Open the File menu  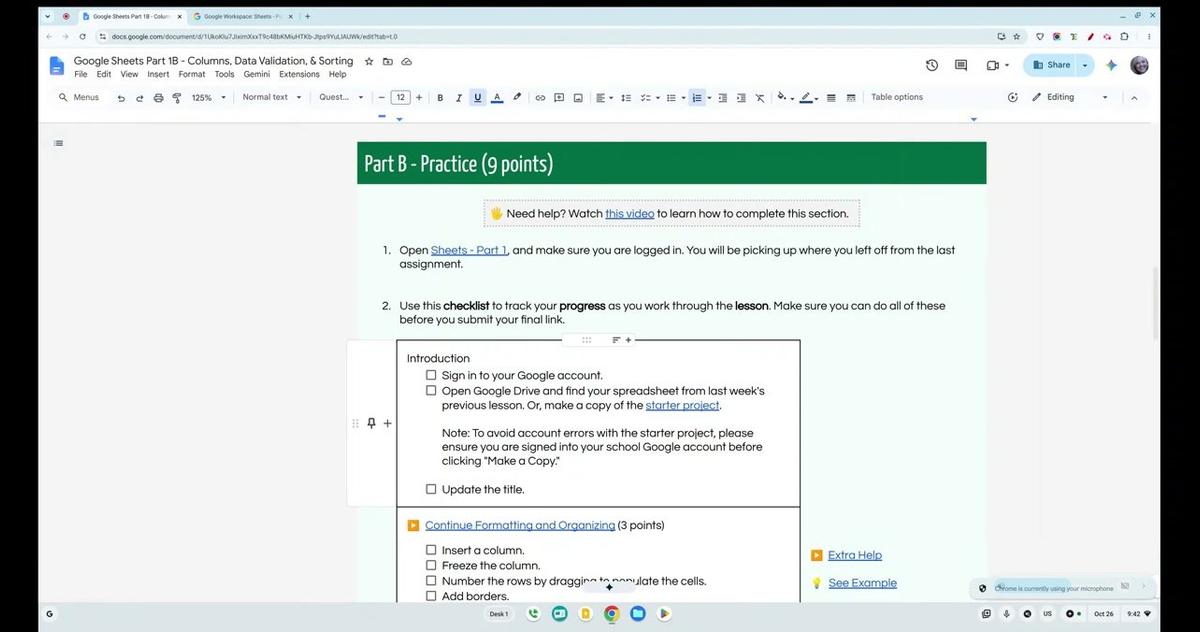click(81, 74)
